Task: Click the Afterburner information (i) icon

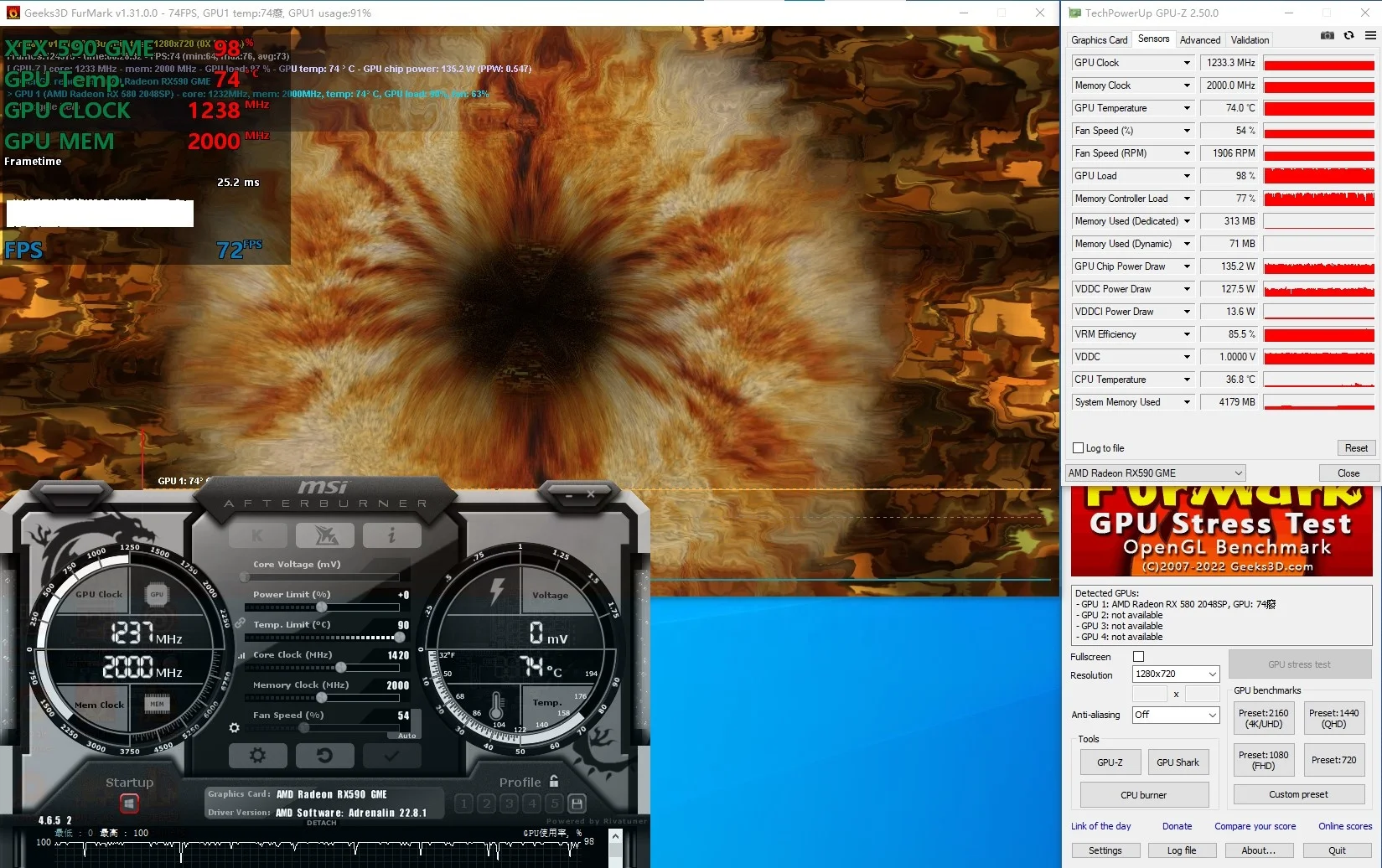Action: pos(391,535)
